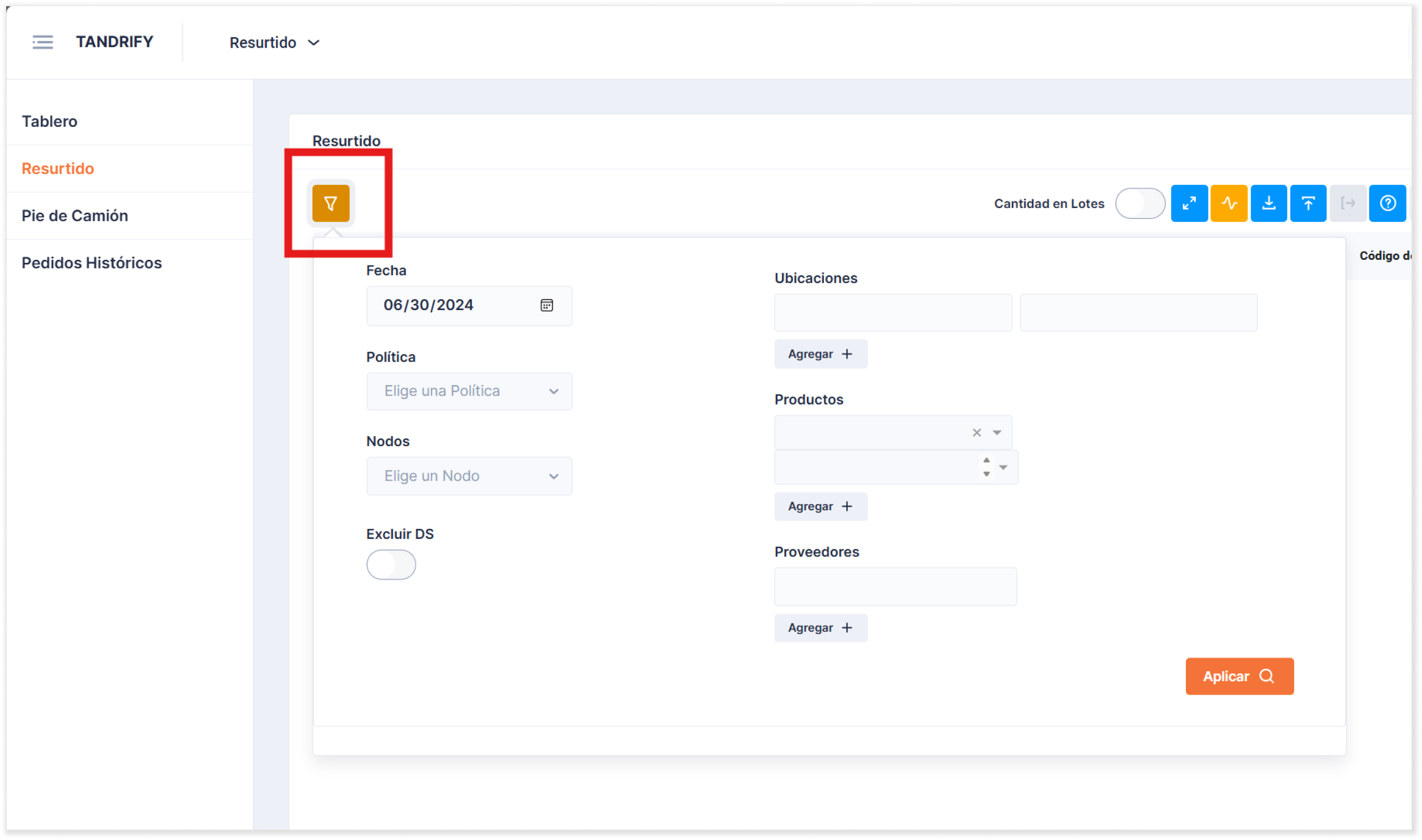Viewport: 1422px width, 840px height.
Task: Click the orange filter funnel button
Action: [331, 203]
